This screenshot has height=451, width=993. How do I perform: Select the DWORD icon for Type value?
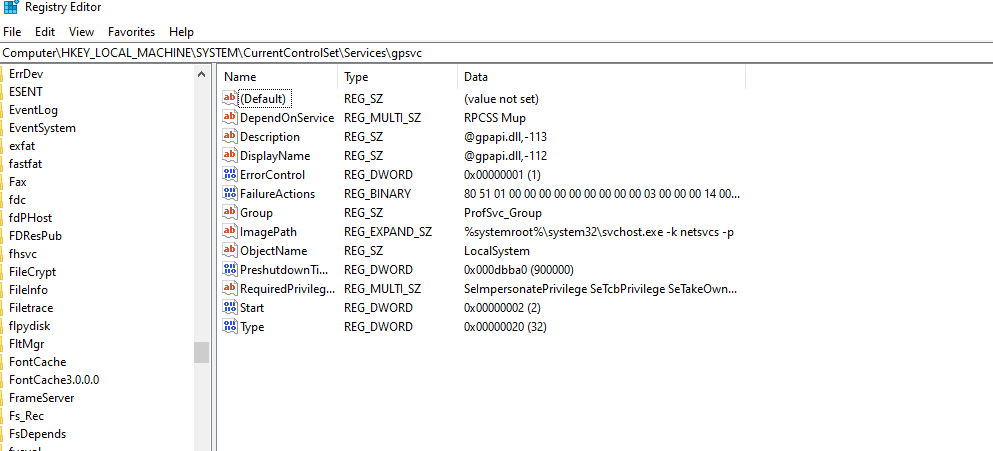pyautogui.click(x=229, y=327)
